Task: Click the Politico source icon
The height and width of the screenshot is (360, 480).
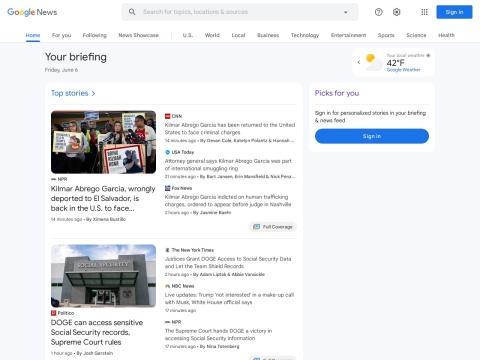Action: 53,313
